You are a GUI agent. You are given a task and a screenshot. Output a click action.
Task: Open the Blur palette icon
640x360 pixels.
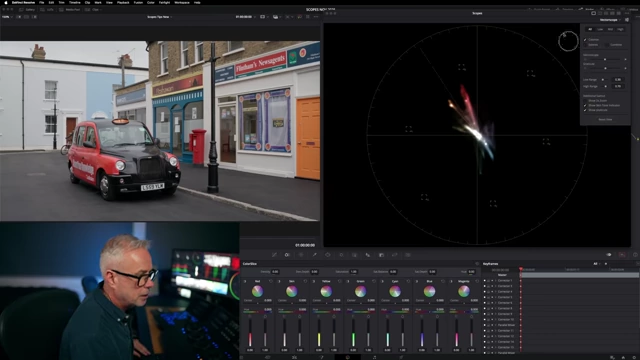coord(368,255)
